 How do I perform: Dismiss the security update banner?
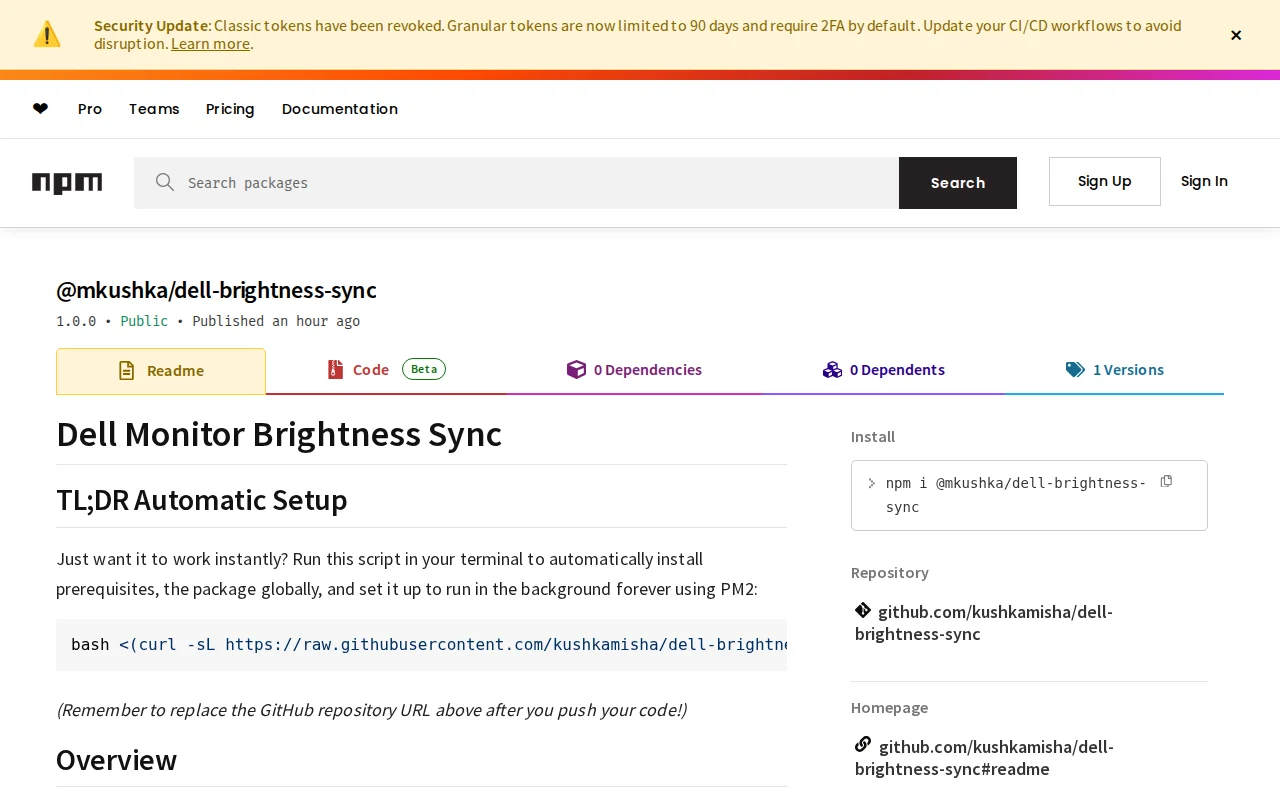pyautogui.click(x=1236, y=35)
